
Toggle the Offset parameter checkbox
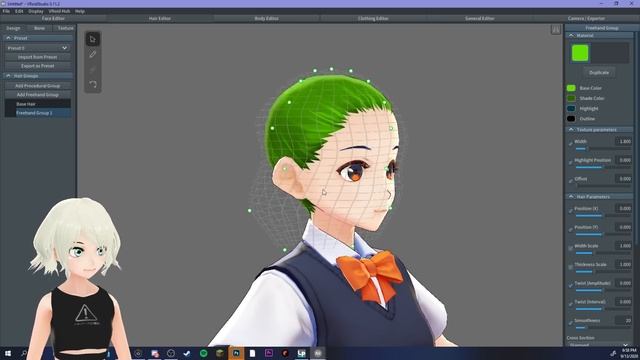[x=571, y=180]
